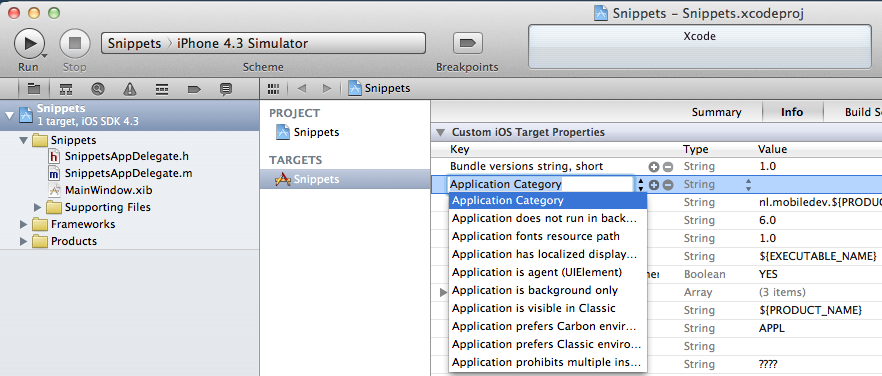Choose Application prefers Carbon environment
Screen dimensions: 882x376
point(548,326)
